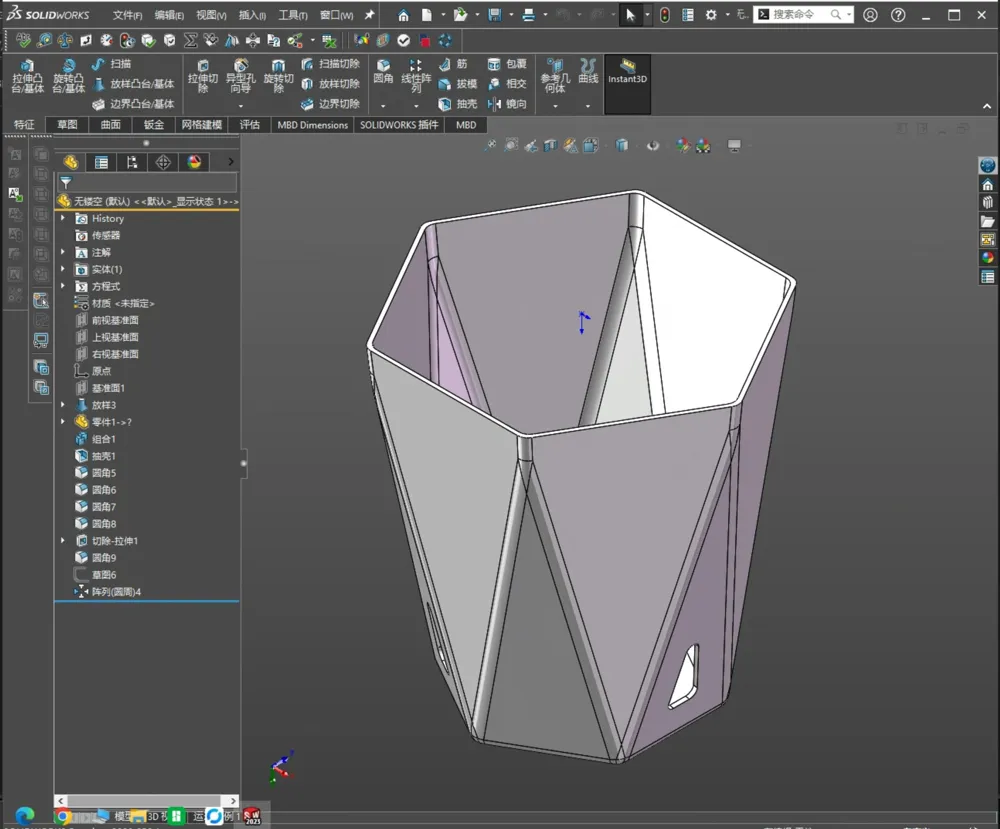Click the Rebuild traffic-light icon
Image resolution: width=1000 pixels, height=829 pixels.
pos(665,15)
